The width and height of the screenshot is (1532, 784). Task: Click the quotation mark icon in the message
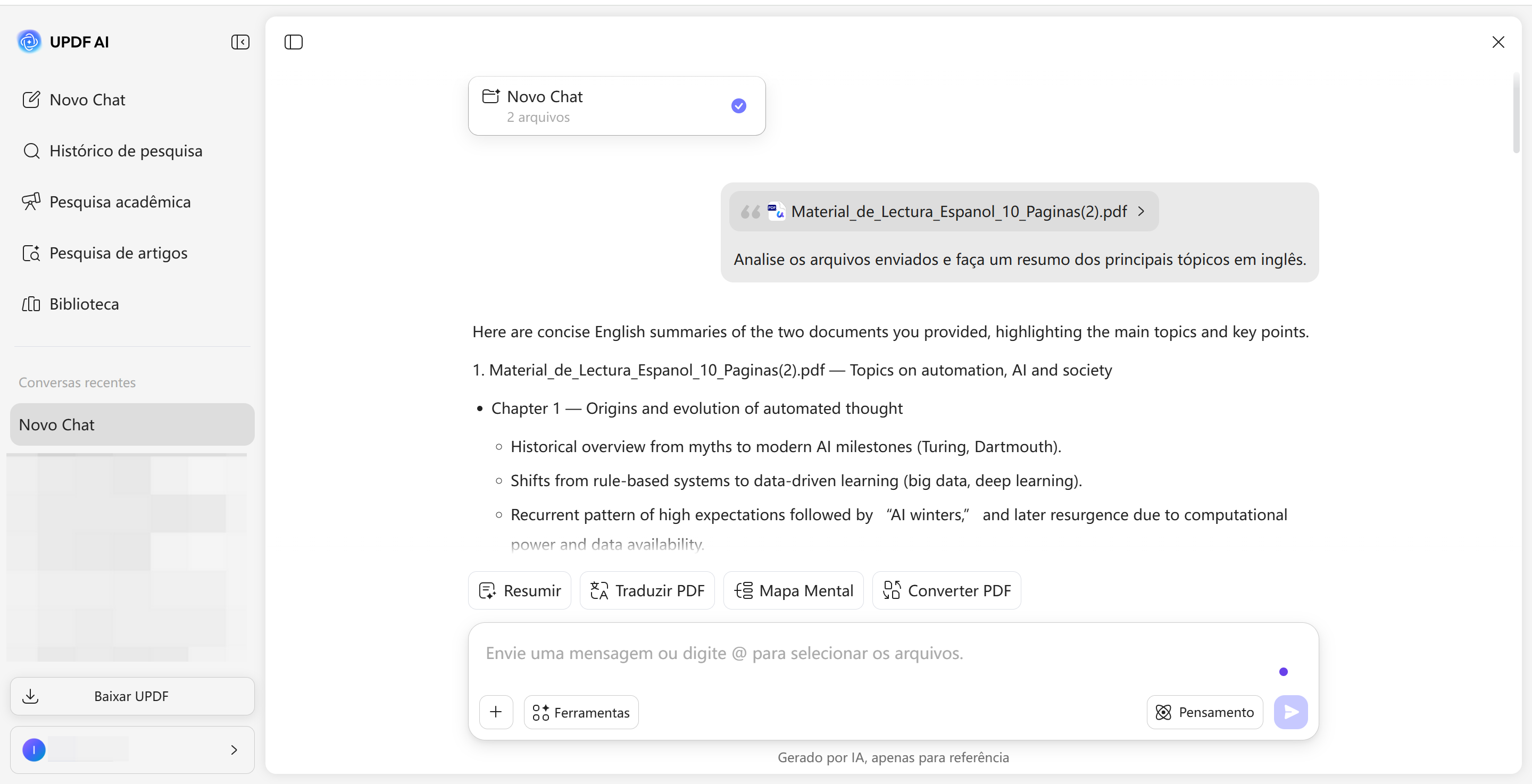tap(750, 212)
